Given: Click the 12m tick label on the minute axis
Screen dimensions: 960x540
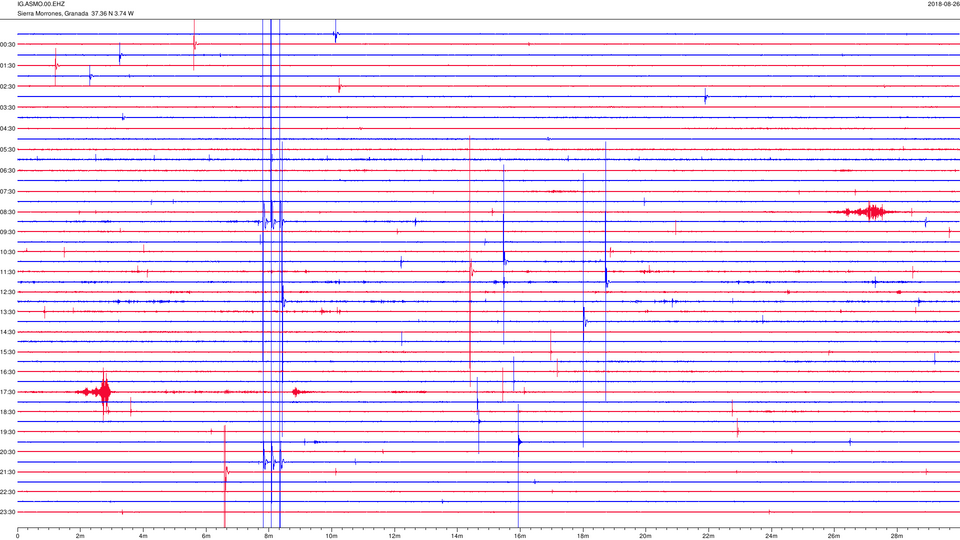Looking at the screenshot, I should [x=394, y=536].
